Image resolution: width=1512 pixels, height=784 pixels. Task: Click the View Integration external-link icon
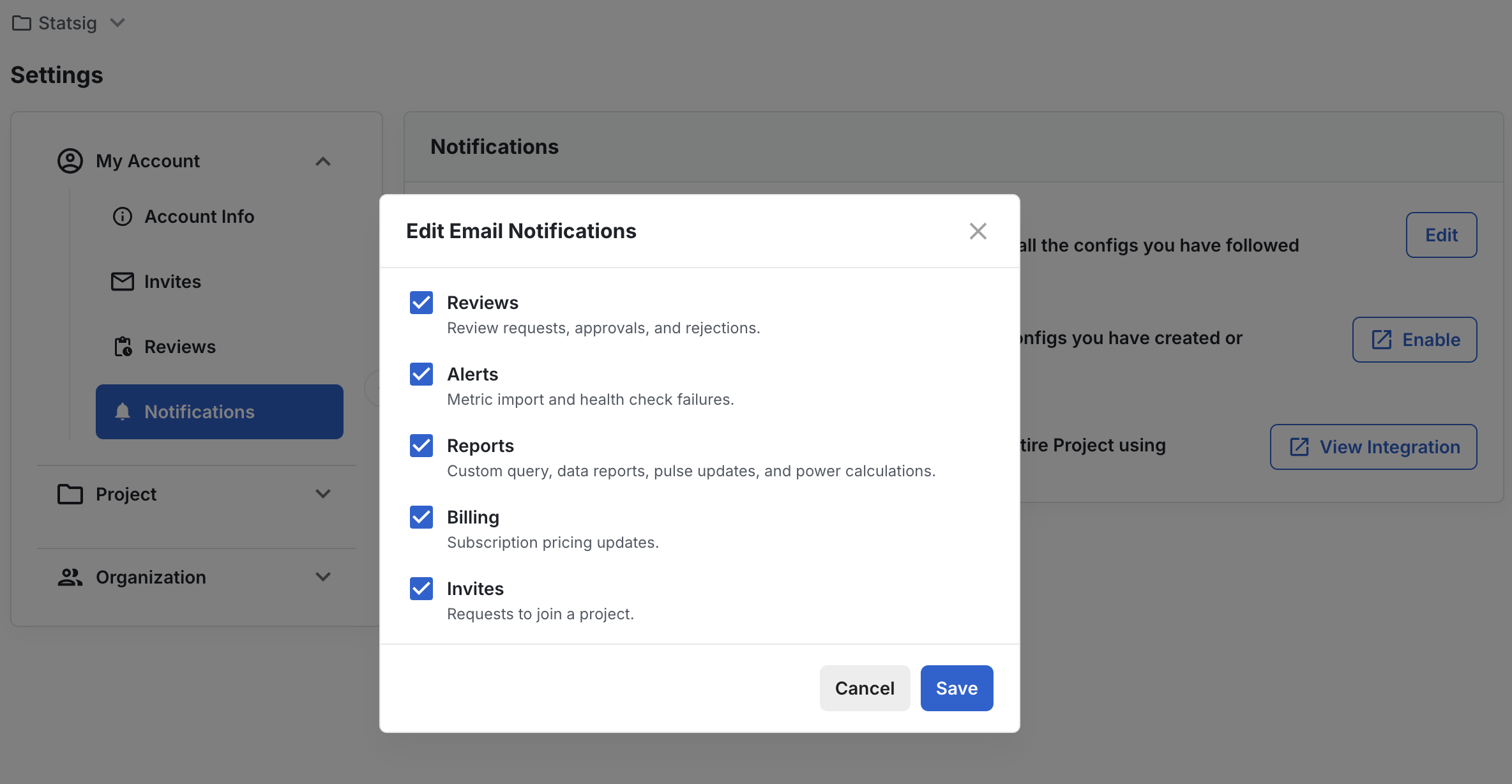click(1299, 447)
